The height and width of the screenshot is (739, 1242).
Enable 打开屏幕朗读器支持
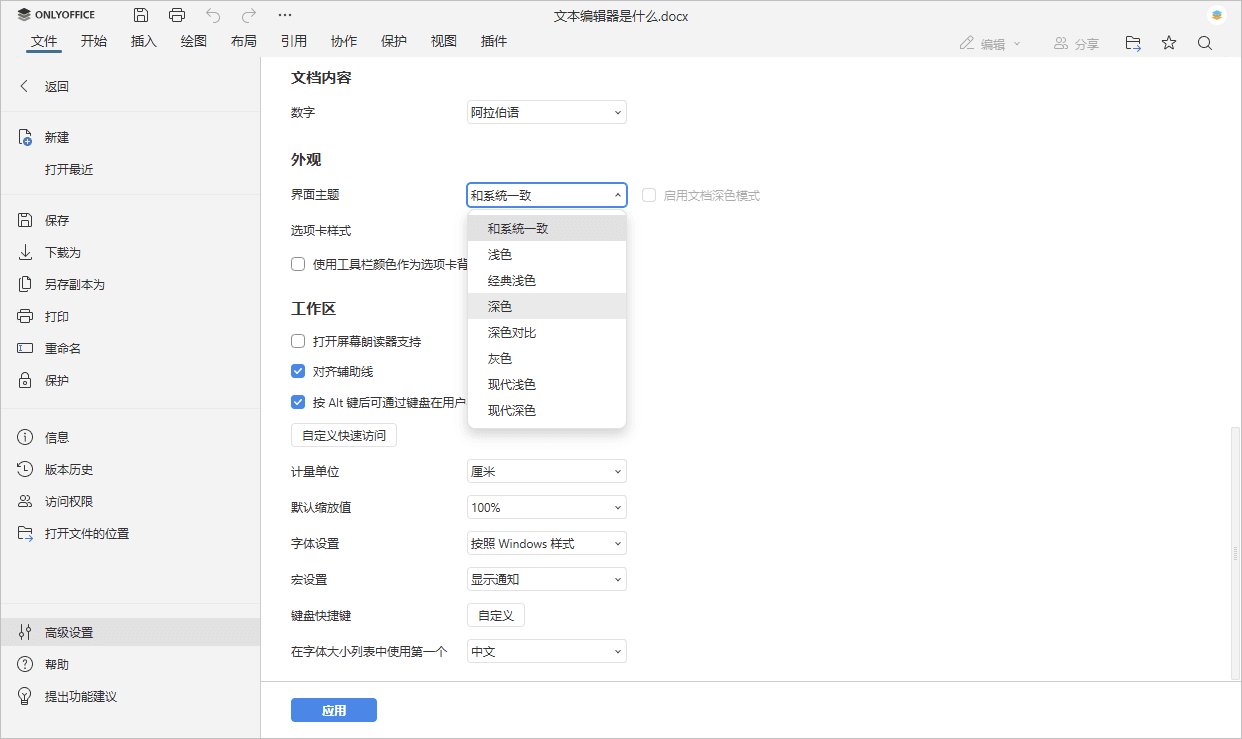pyautogui.click(x=298, y=340)
